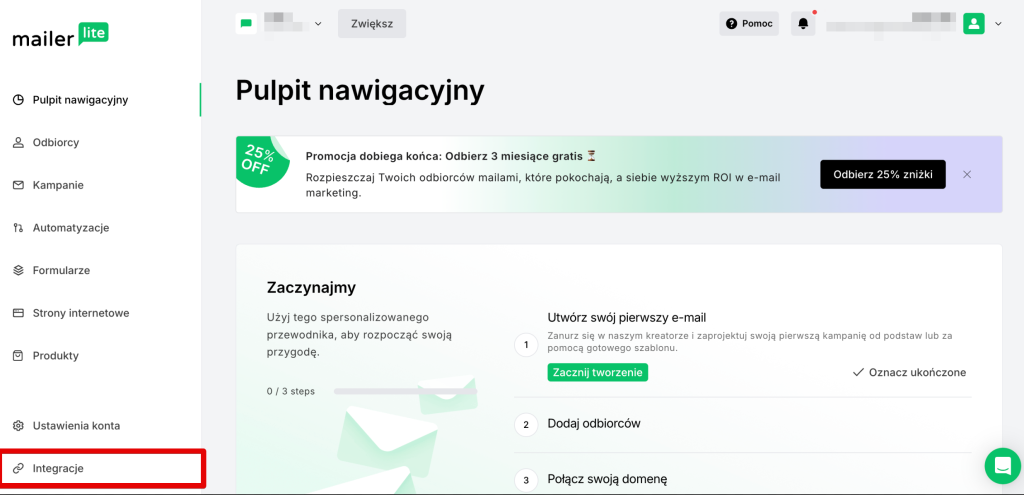Open Integracje in the sidebar
The width and height of the screenshot is (1024, 495).
coord(58,468)
